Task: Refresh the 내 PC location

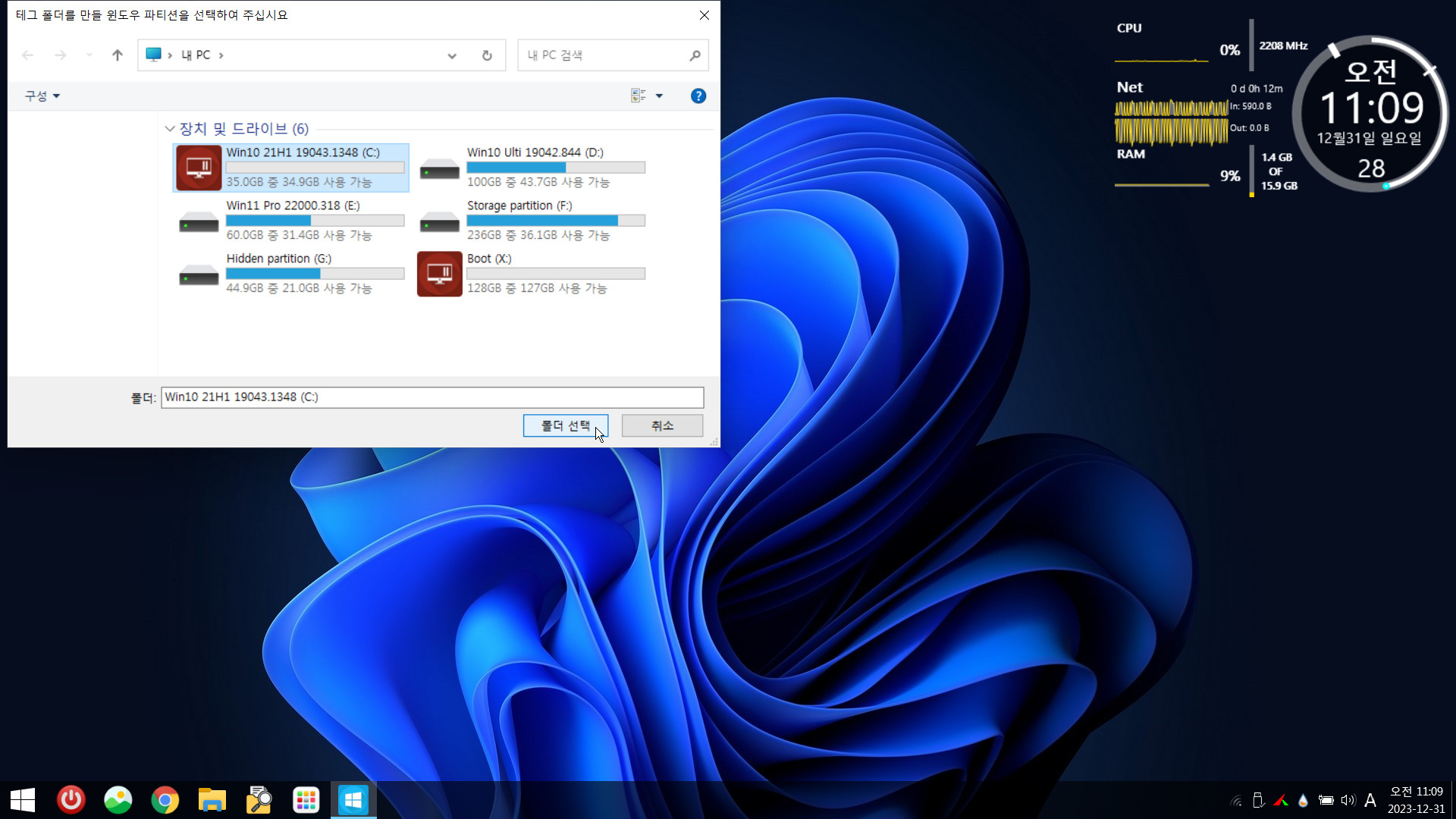Action: click(487, 55)
